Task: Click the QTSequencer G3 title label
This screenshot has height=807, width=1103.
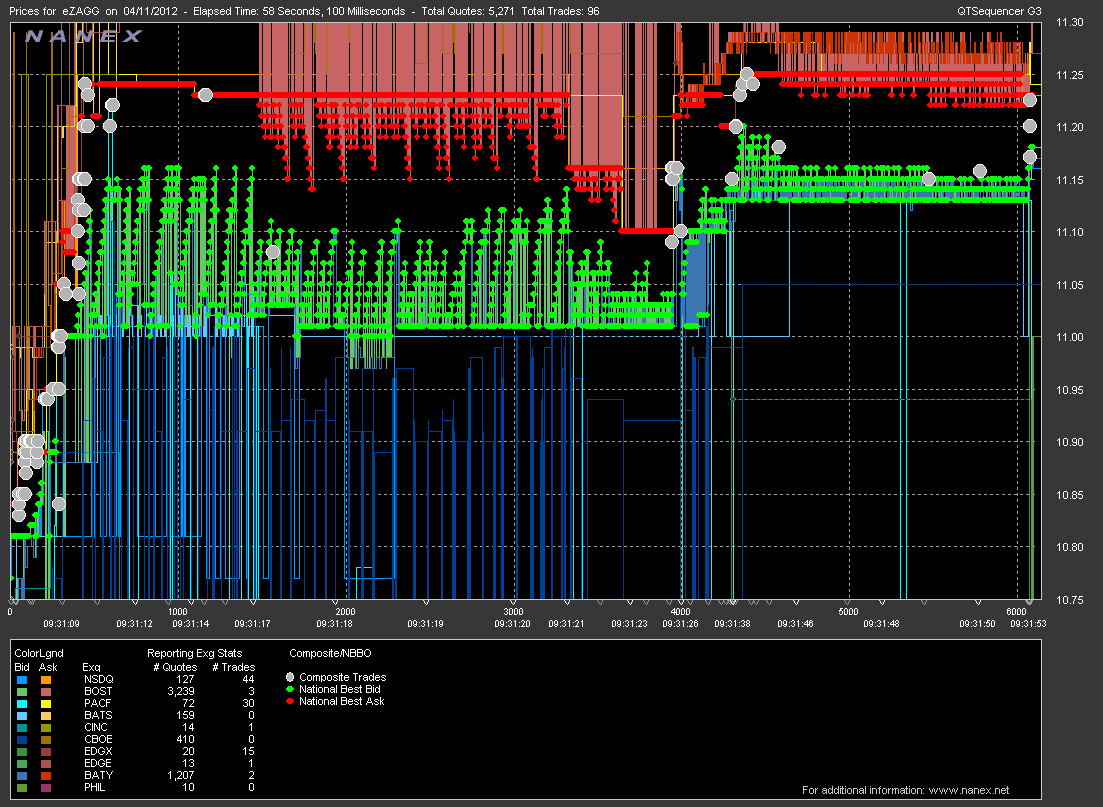Action: click(999, 11)
